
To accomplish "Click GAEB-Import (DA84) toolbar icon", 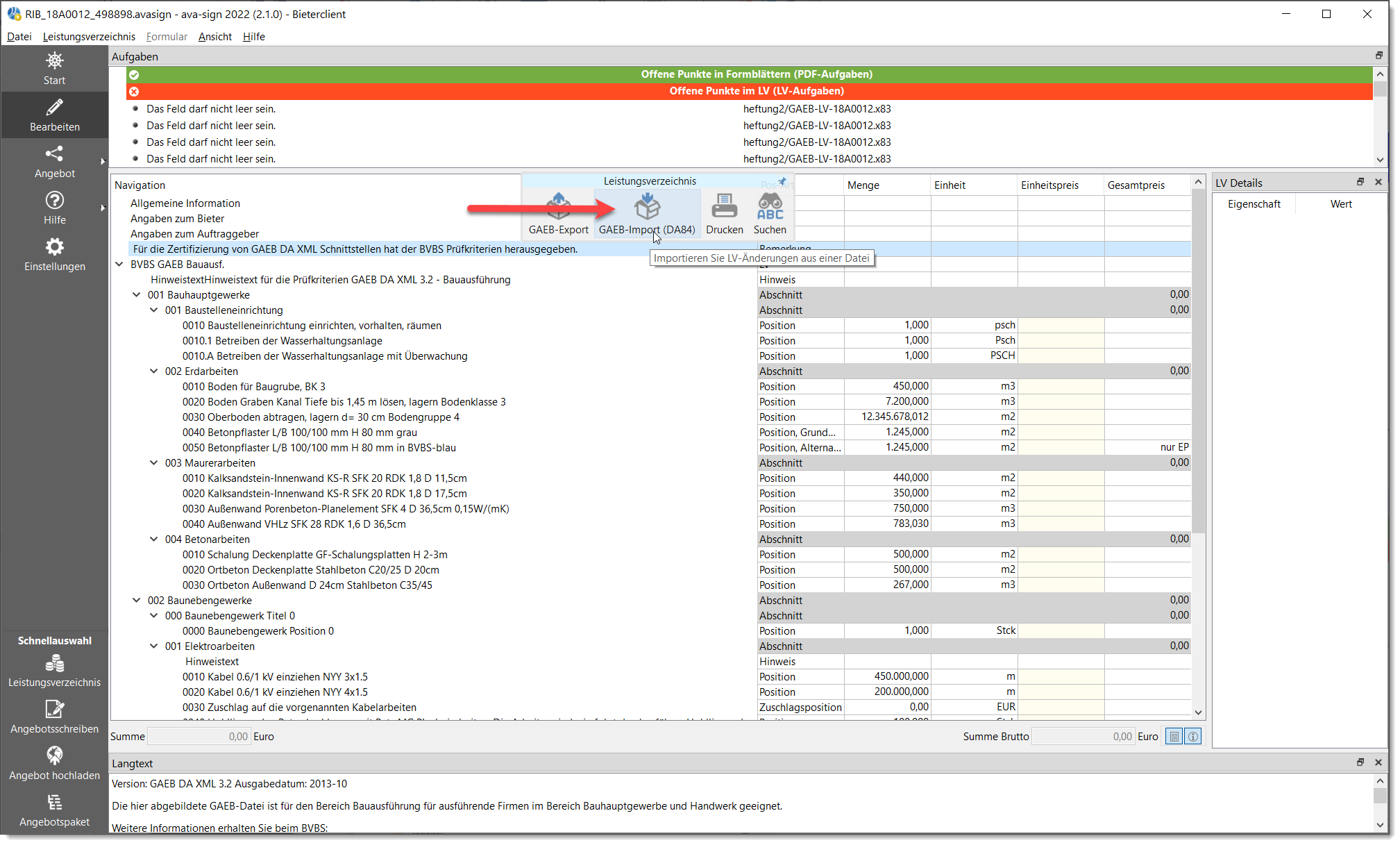I will click(647, 214).
